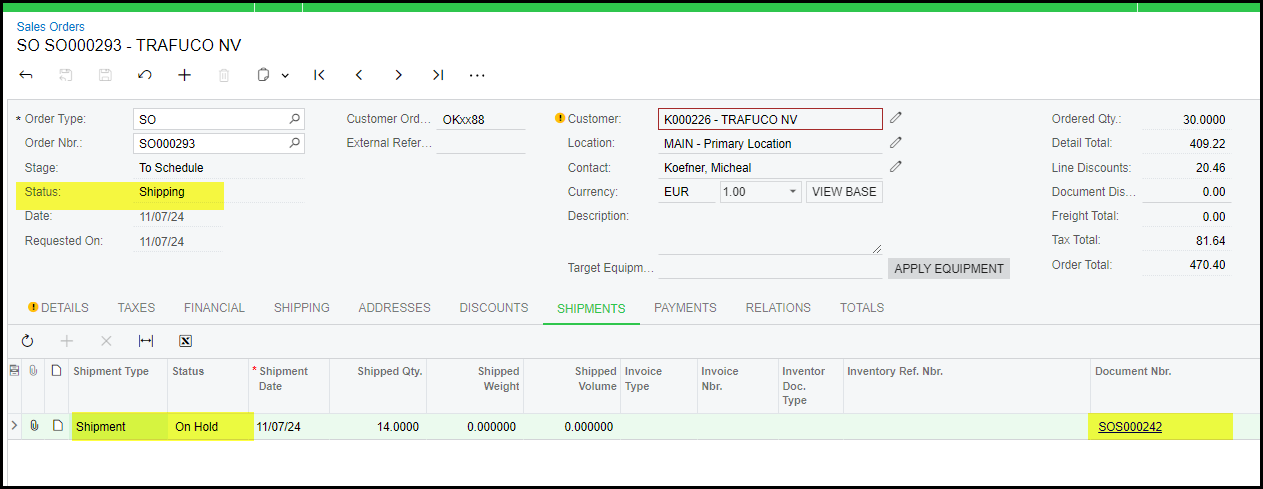Open the clipboard dropdown arrow

(x=285, y=75)
